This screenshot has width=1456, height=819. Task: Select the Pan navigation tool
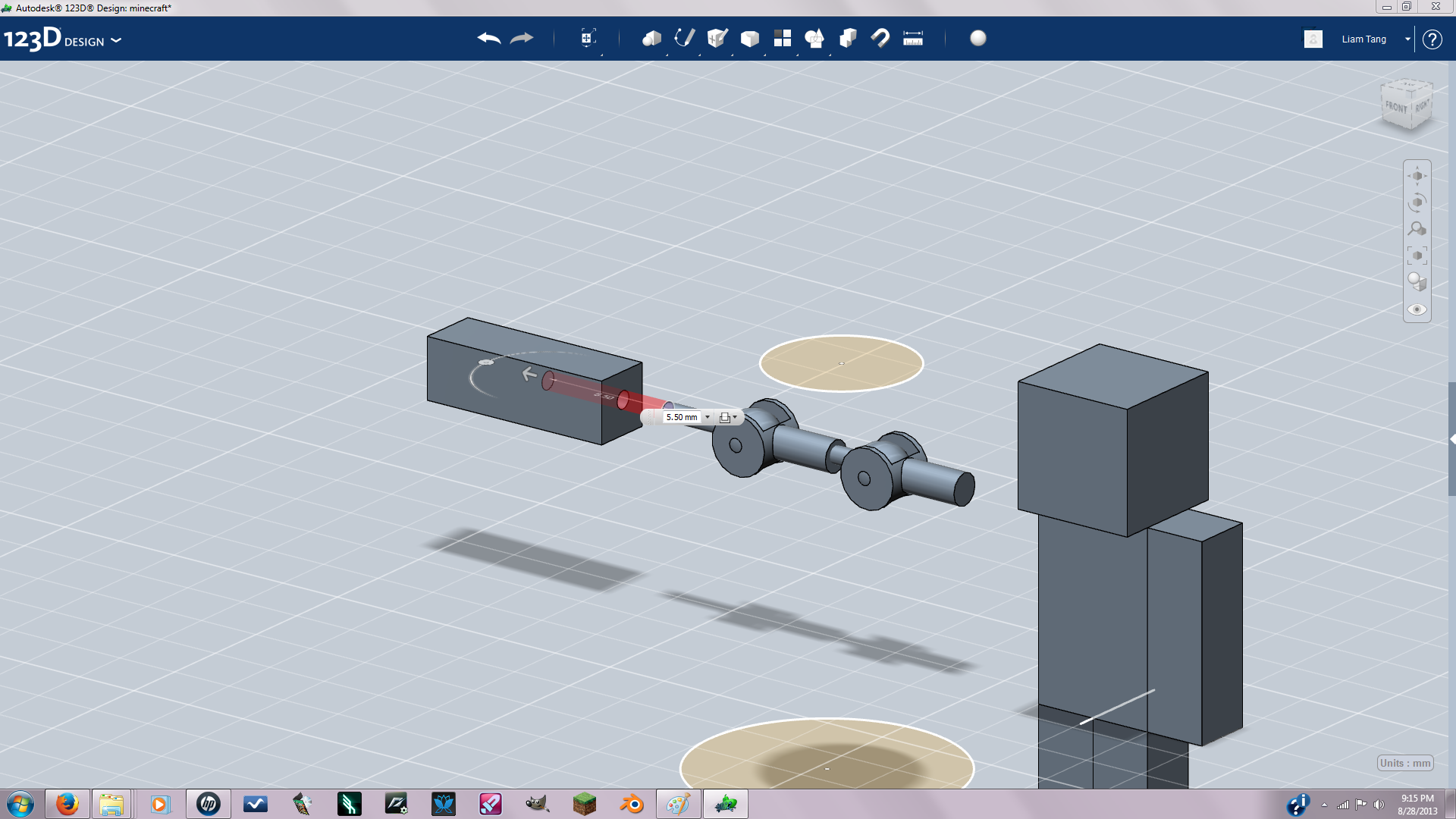pos(1417,176)
